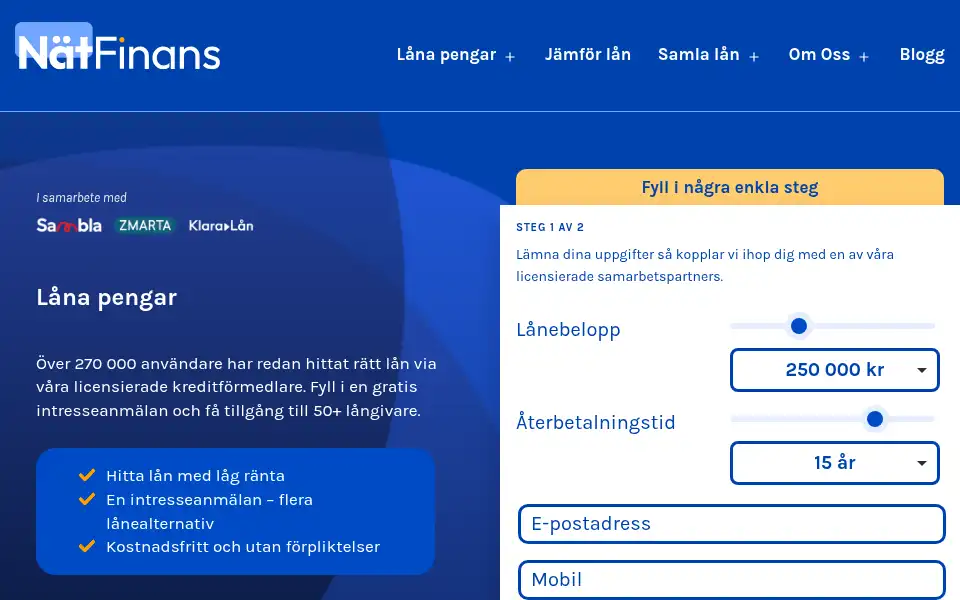Click the I samarbete med text
The width and height of the screenshot is (960, 600).
tap(81, 198)
